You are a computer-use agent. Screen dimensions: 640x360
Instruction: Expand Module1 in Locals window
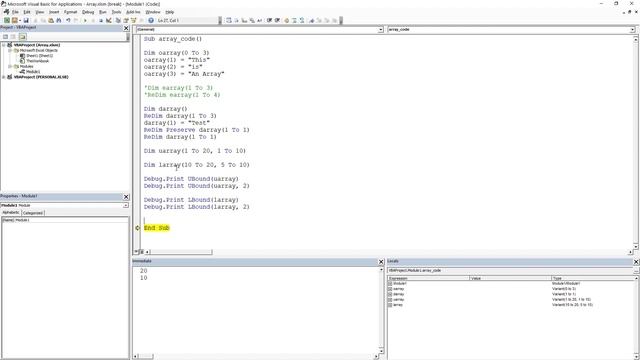[390, 284]
